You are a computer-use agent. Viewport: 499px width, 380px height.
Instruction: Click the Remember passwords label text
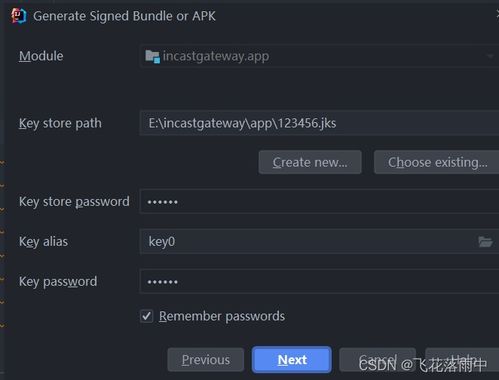point(222,316)
